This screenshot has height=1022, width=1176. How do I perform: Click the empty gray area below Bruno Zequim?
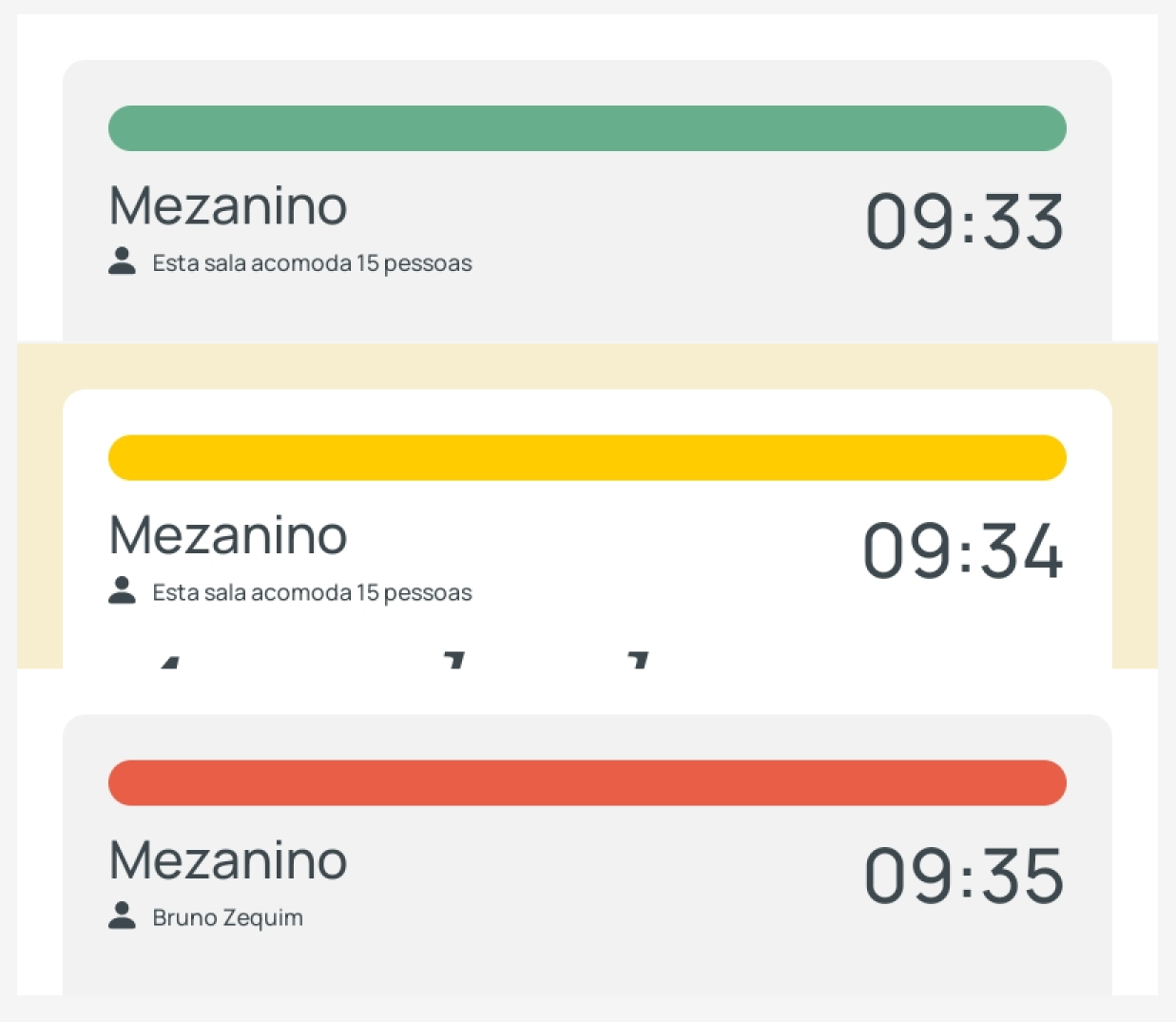click(x=587, y=965)
